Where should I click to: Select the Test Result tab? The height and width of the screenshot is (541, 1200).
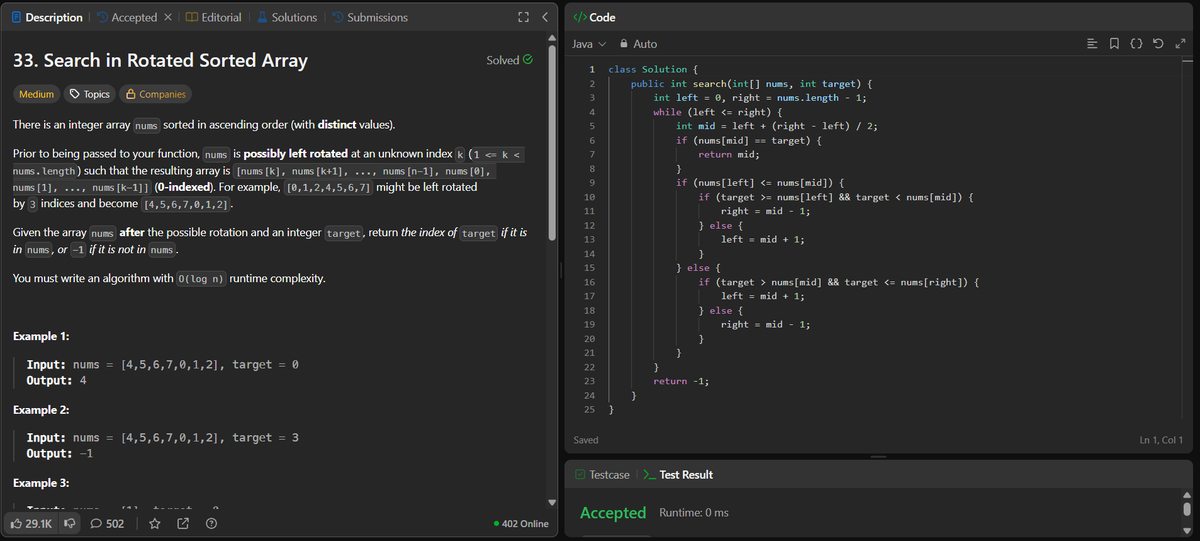click(x=677, y=474)
